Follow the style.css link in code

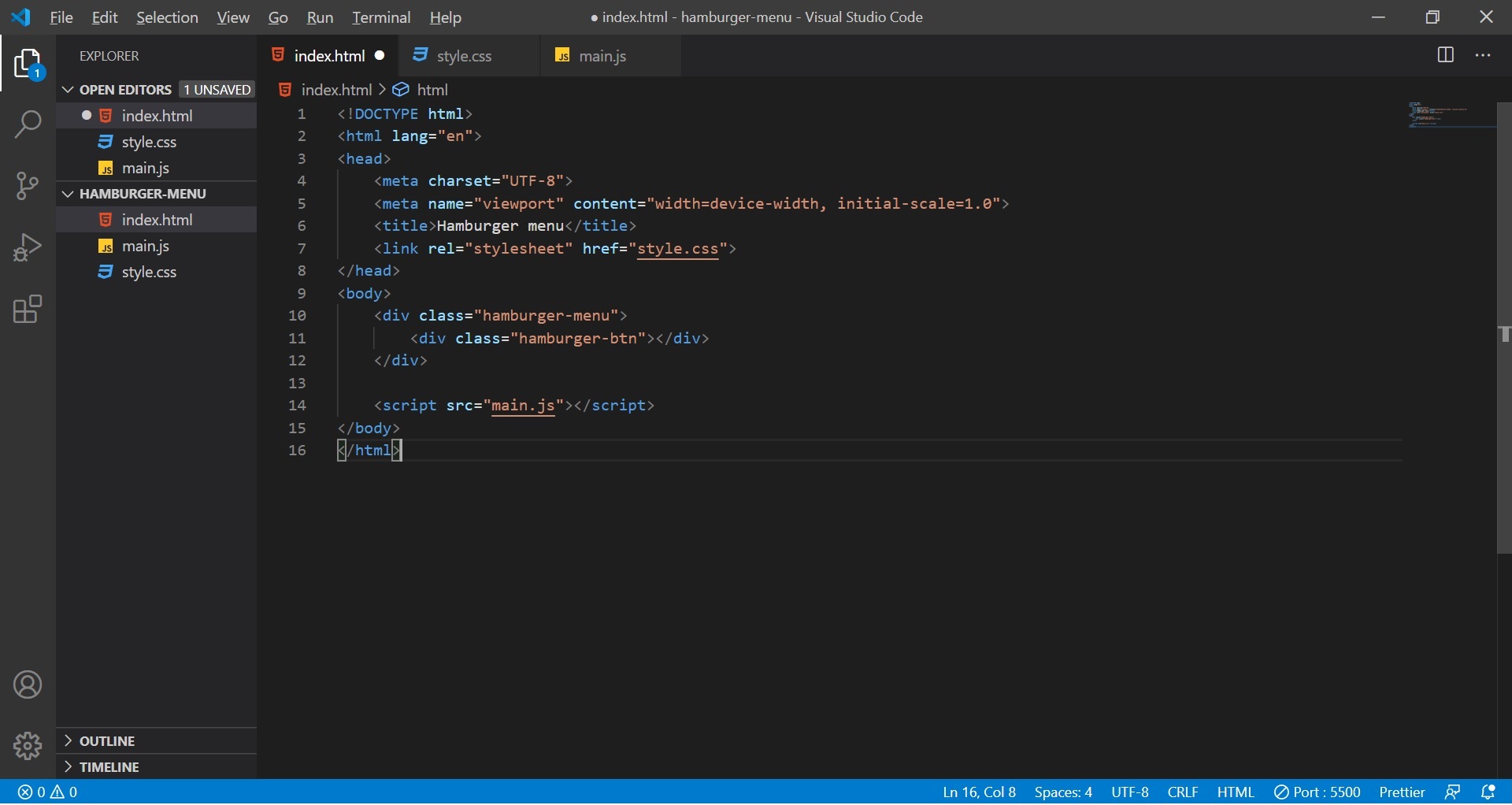[x=678, y=249]
